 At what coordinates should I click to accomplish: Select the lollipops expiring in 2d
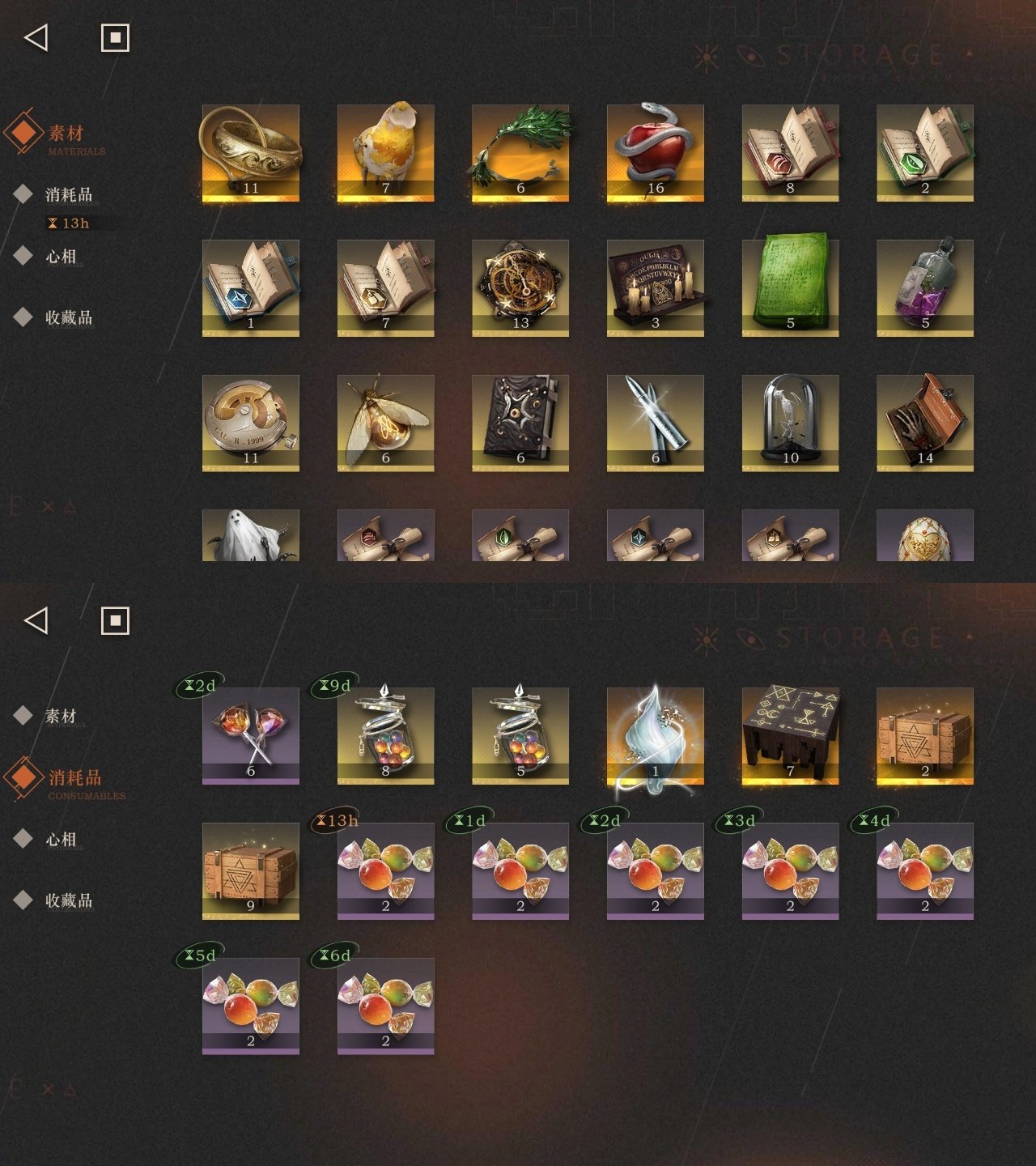coord(251,736)
